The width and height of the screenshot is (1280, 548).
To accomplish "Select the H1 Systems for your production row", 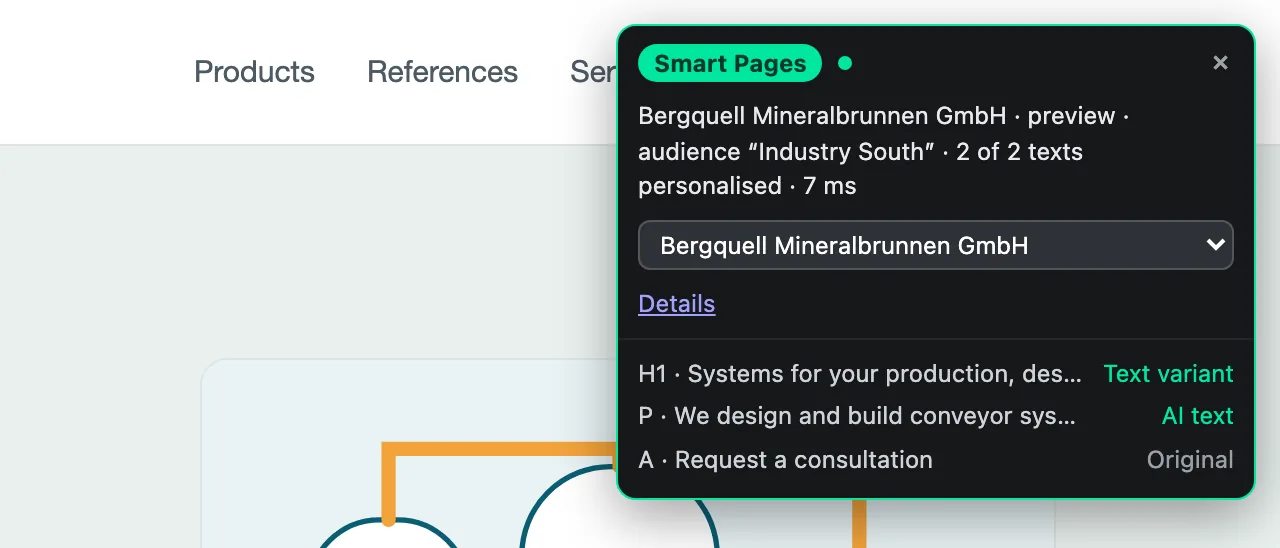I will pyautogui.click(x=936, y=374).
